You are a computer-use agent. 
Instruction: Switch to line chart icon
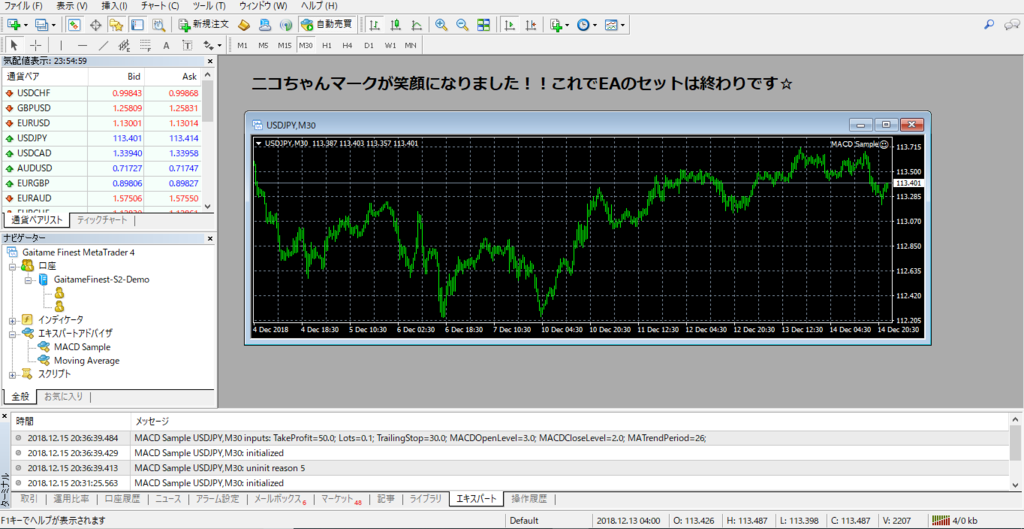pos(416,25)
